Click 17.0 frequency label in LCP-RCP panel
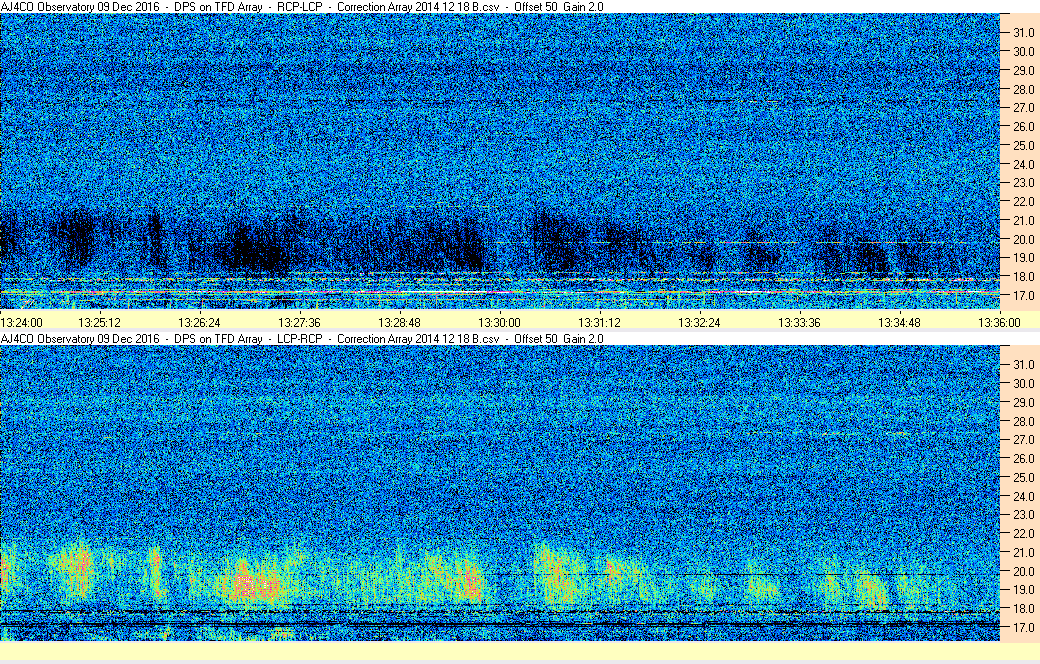Screen dimensions: 1040x664 (x=1023, y=627)
